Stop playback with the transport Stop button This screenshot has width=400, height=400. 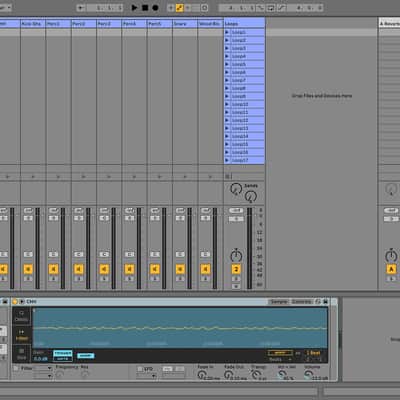(145, 7)
